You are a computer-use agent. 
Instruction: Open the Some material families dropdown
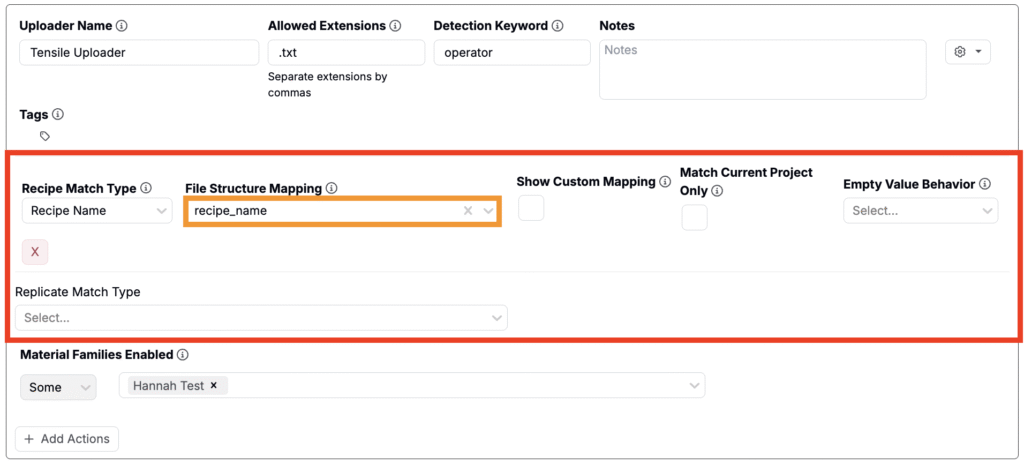tap(58, 387)
